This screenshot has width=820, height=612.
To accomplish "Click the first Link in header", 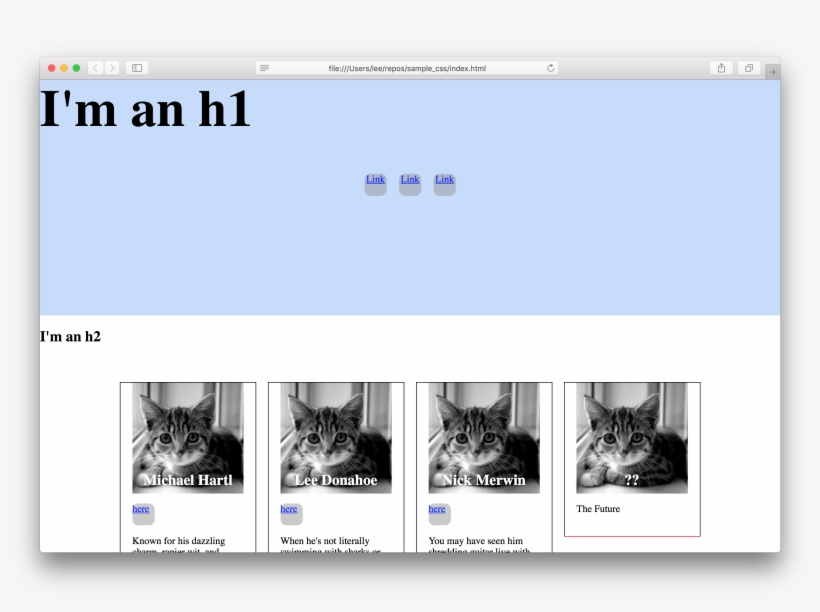I will coord(375,180).
